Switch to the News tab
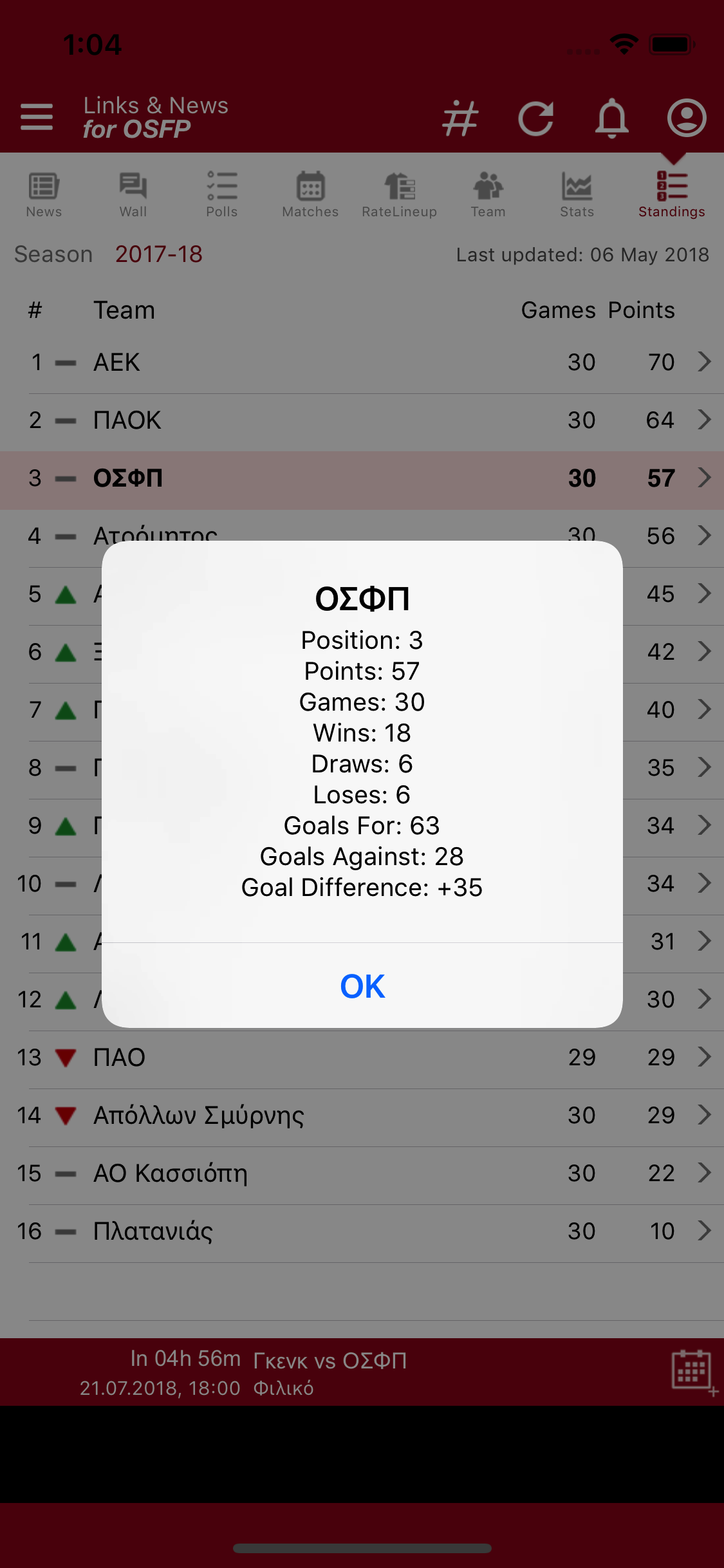Image resolution: width=724 pixels, height=1568 pixels. click(44, 195)
